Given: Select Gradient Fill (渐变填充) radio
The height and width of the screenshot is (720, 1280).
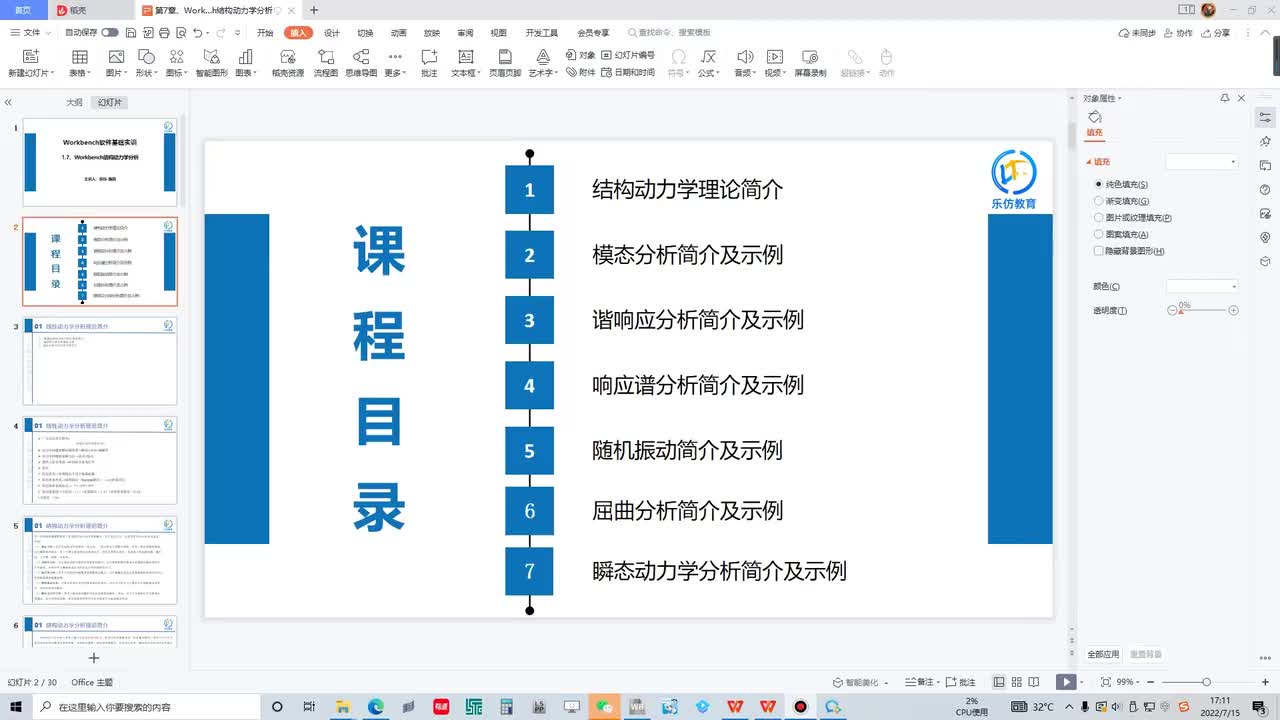Looking at the screenshot, I should (1099, 201).
